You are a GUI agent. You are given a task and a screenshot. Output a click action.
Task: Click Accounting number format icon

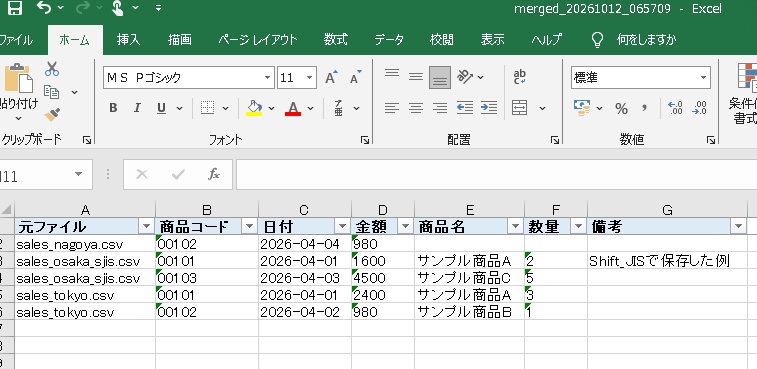[582, 108]
